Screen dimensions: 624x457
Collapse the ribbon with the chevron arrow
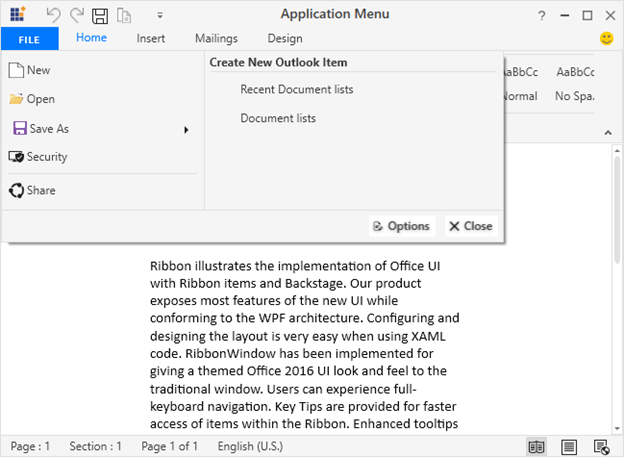(606, 132)
